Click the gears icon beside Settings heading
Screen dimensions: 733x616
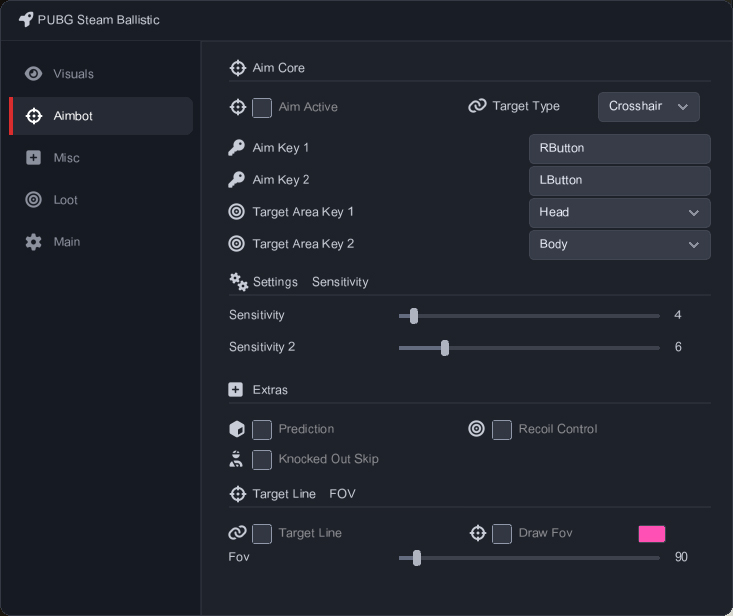click(238, 282)
